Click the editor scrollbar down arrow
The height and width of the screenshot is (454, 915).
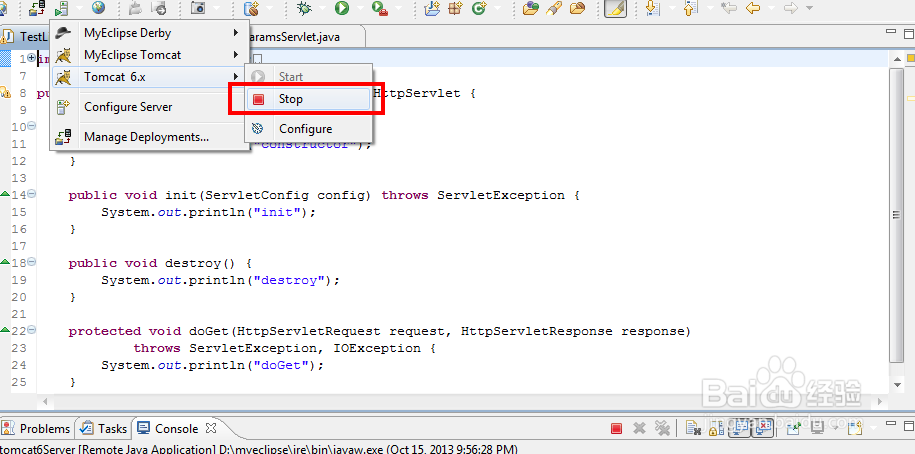897,385
